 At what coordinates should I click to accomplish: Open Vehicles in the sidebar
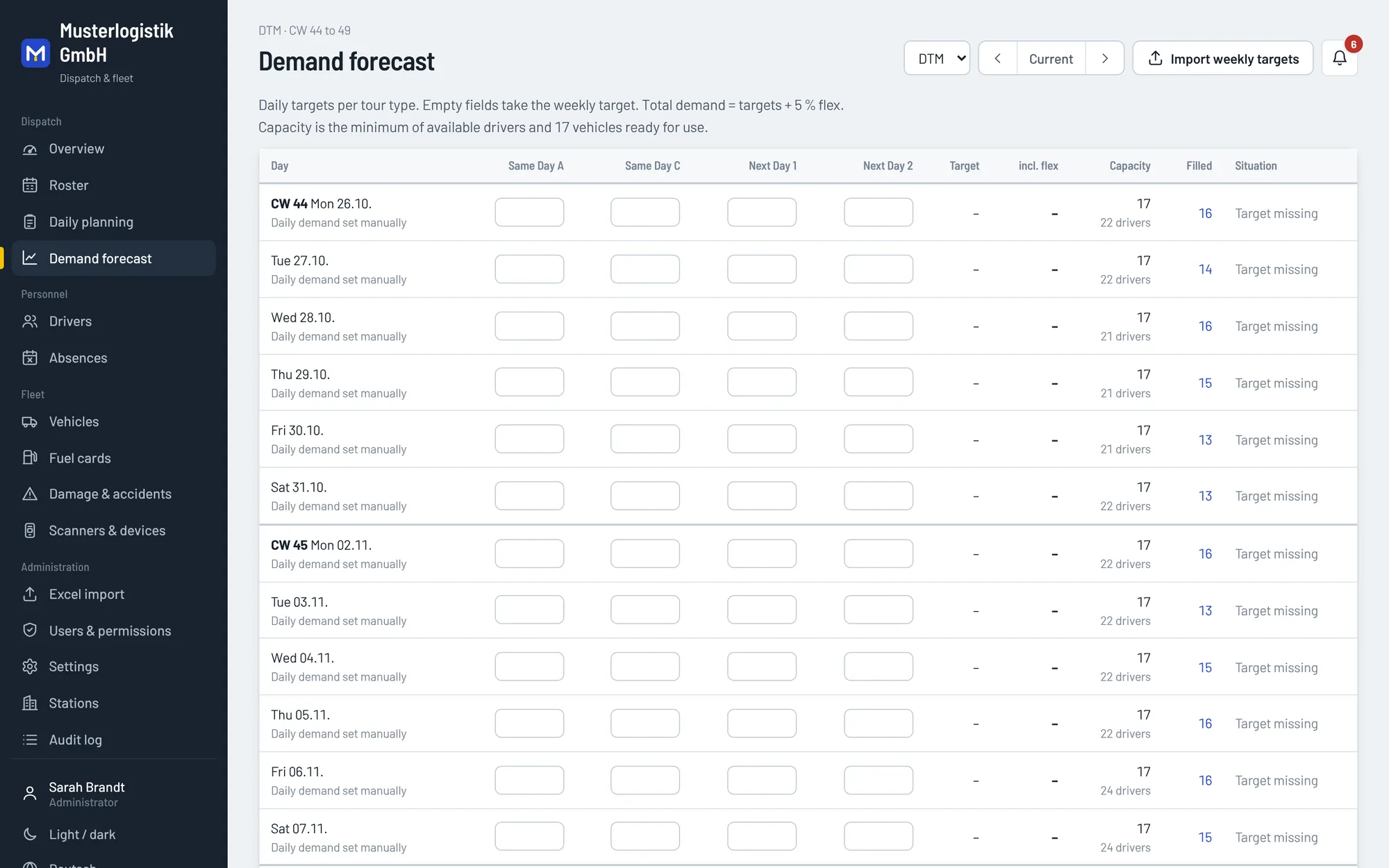click(x=114, y=422)
